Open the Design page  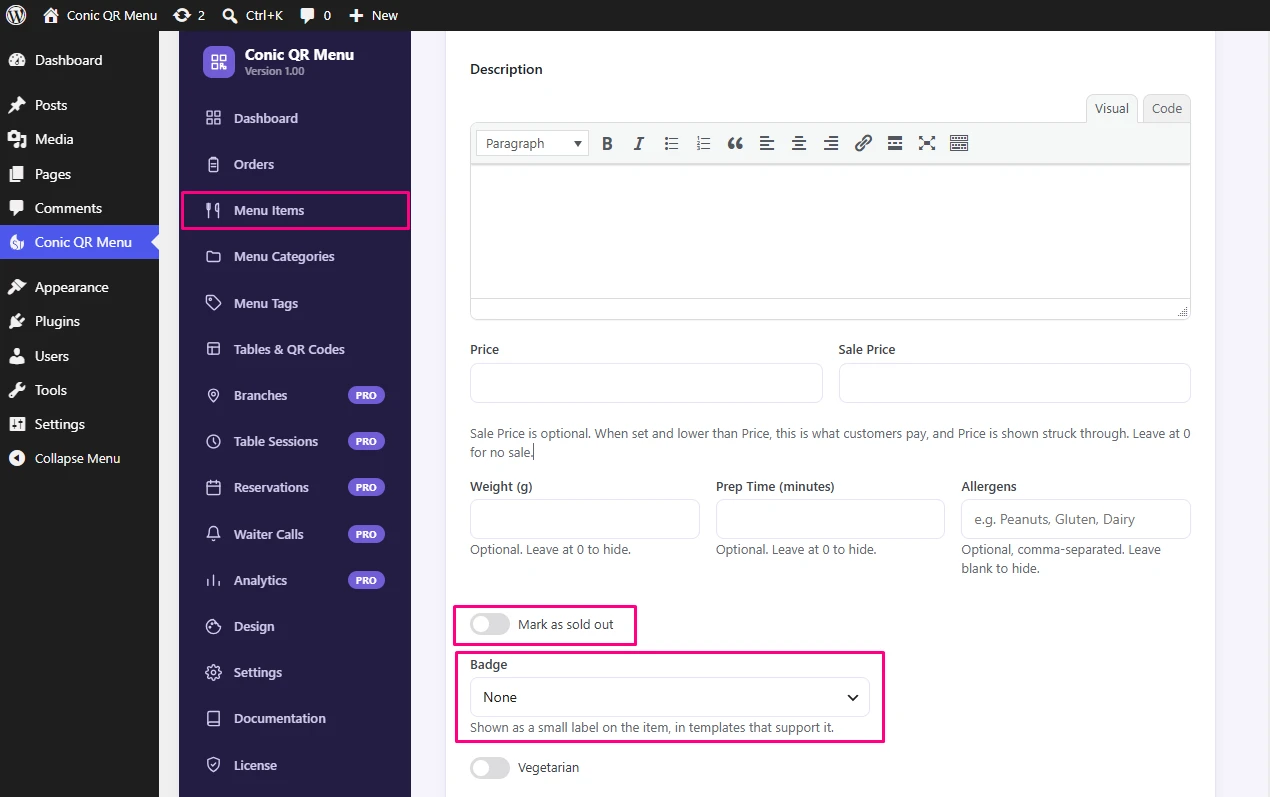295,626
